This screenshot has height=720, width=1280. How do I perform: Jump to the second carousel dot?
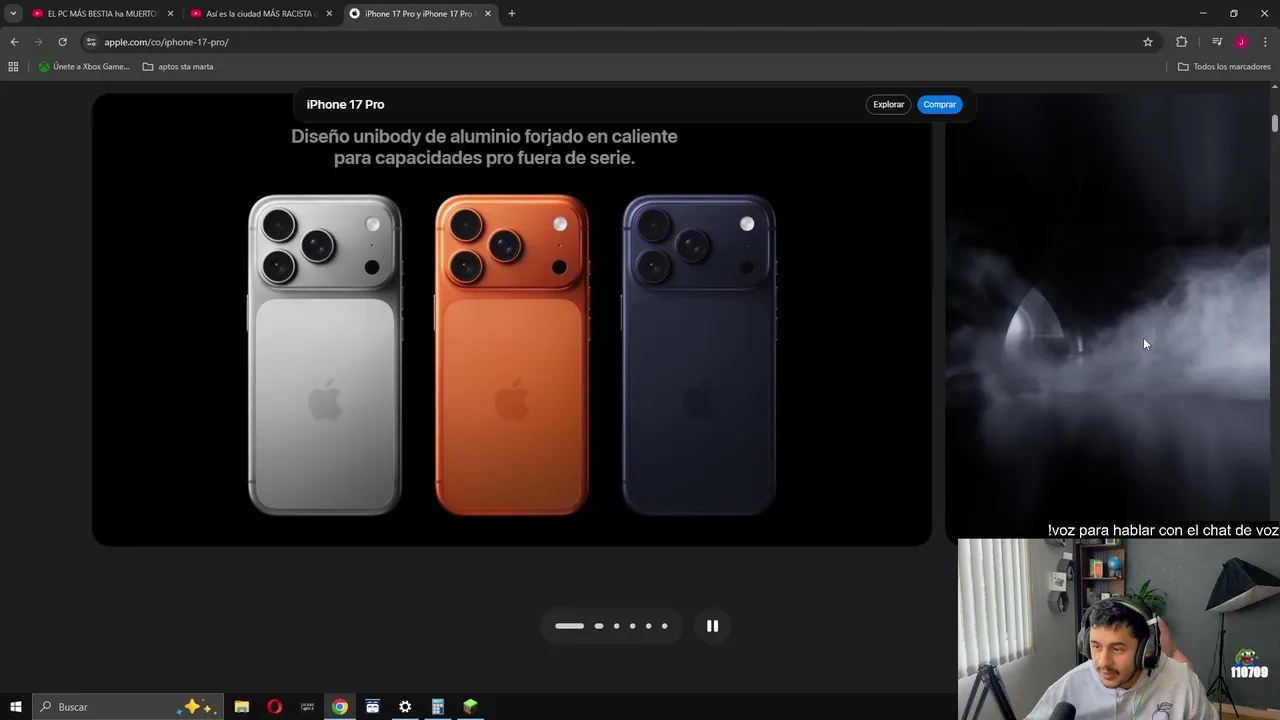[x=599, y=626]
